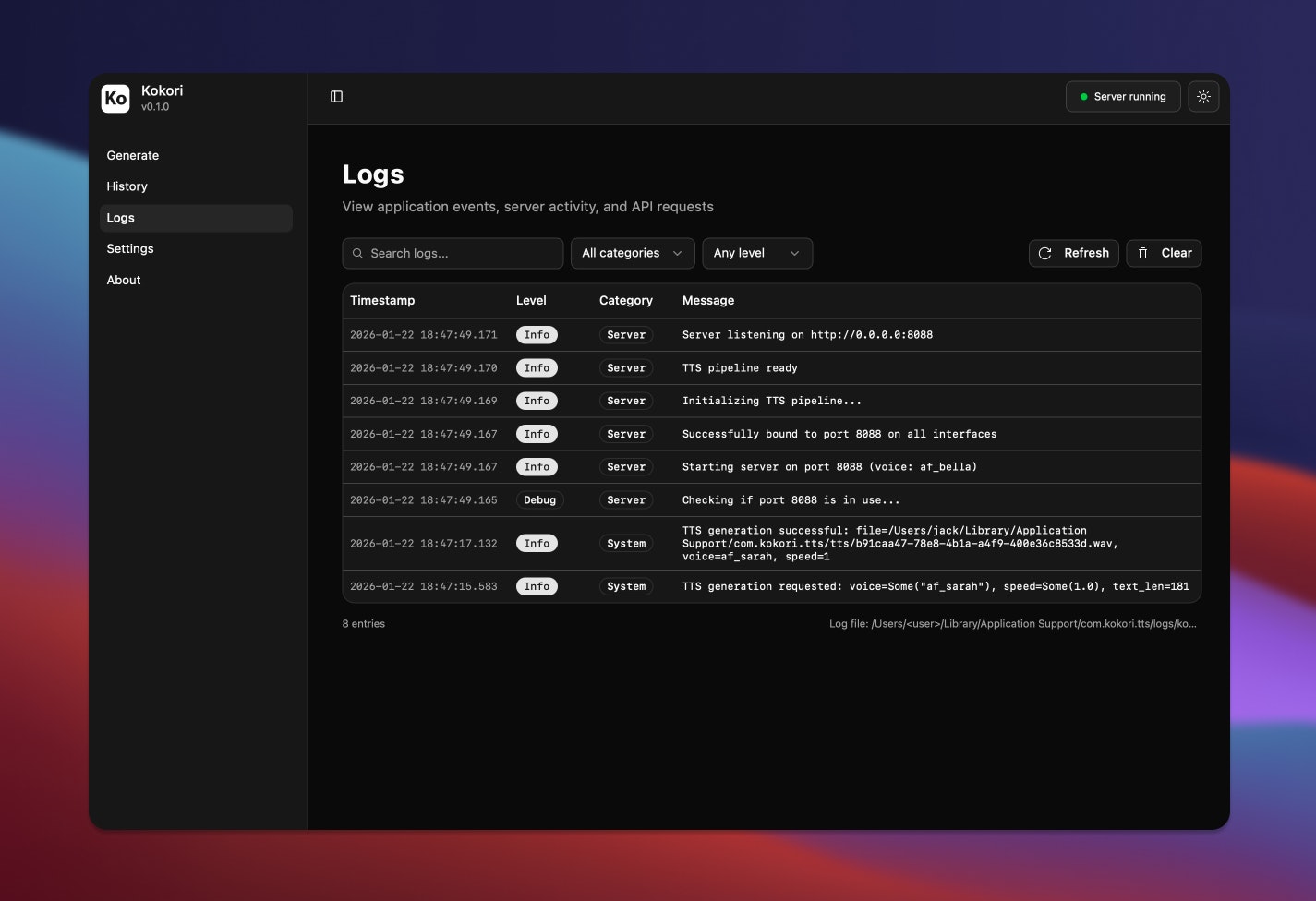Image resolution: width=1316 pixels, height=901 pixels.
Task: Open the Any level dropdown
Action: [757, 253]
